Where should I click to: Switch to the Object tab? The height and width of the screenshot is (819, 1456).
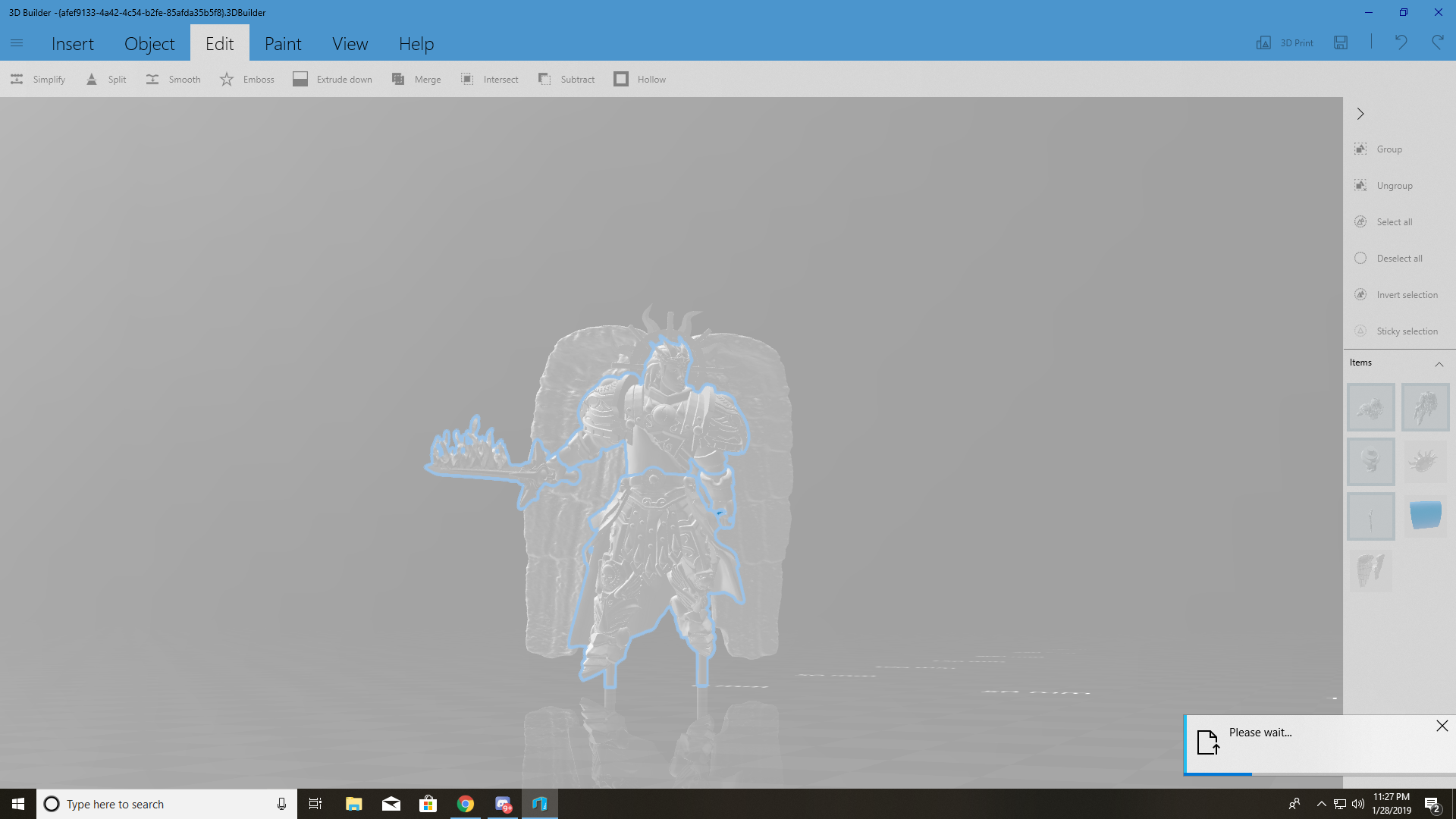point(149,43)
